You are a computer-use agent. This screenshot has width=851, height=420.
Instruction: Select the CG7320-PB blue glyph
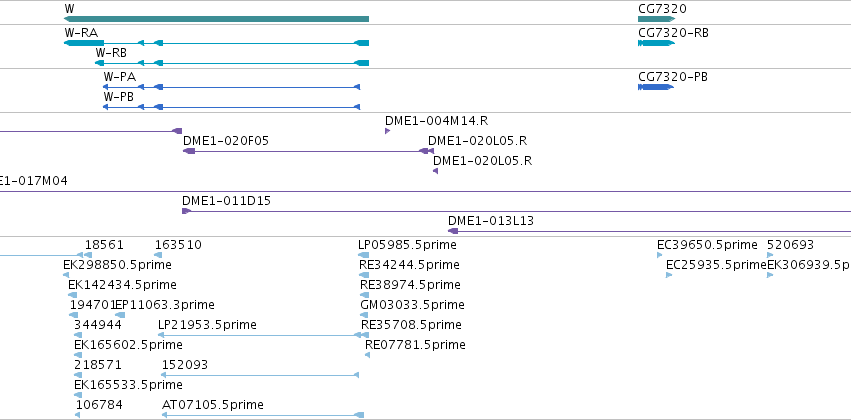tap(656, 87)
